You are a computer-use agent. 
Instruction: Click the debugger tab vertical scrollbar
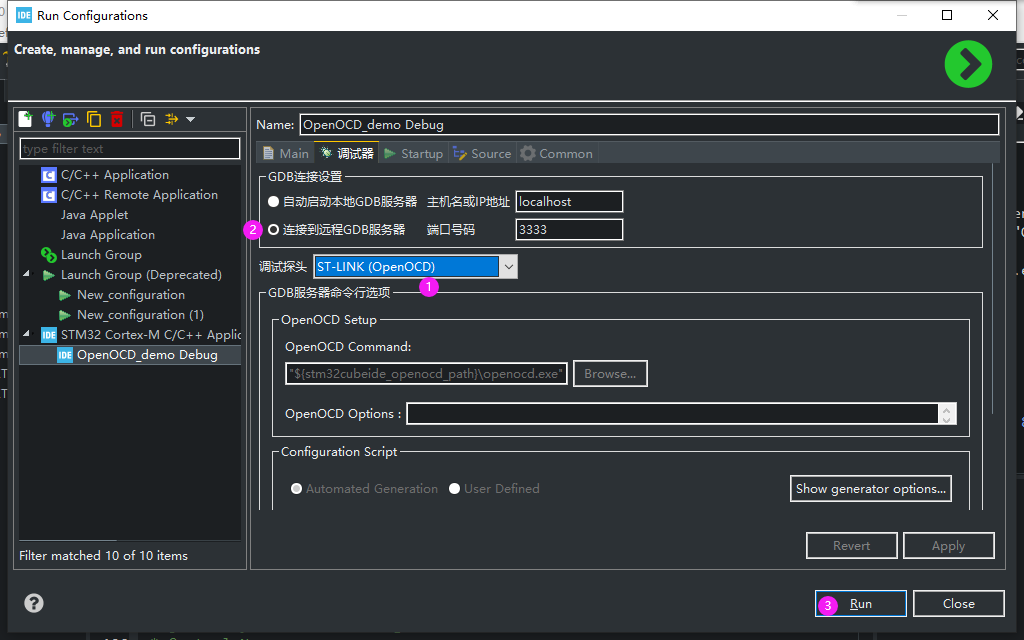tap(993, 287)
